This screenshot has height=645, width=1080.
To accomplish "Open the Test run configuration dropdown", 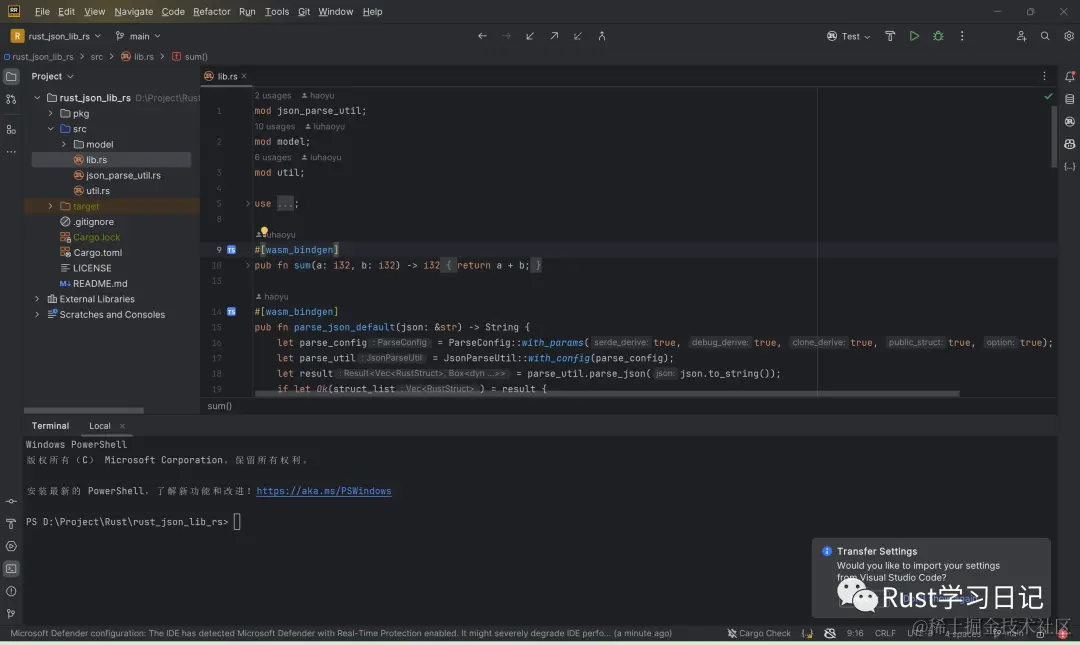I will pyautogui.click(x=849, y=36).
